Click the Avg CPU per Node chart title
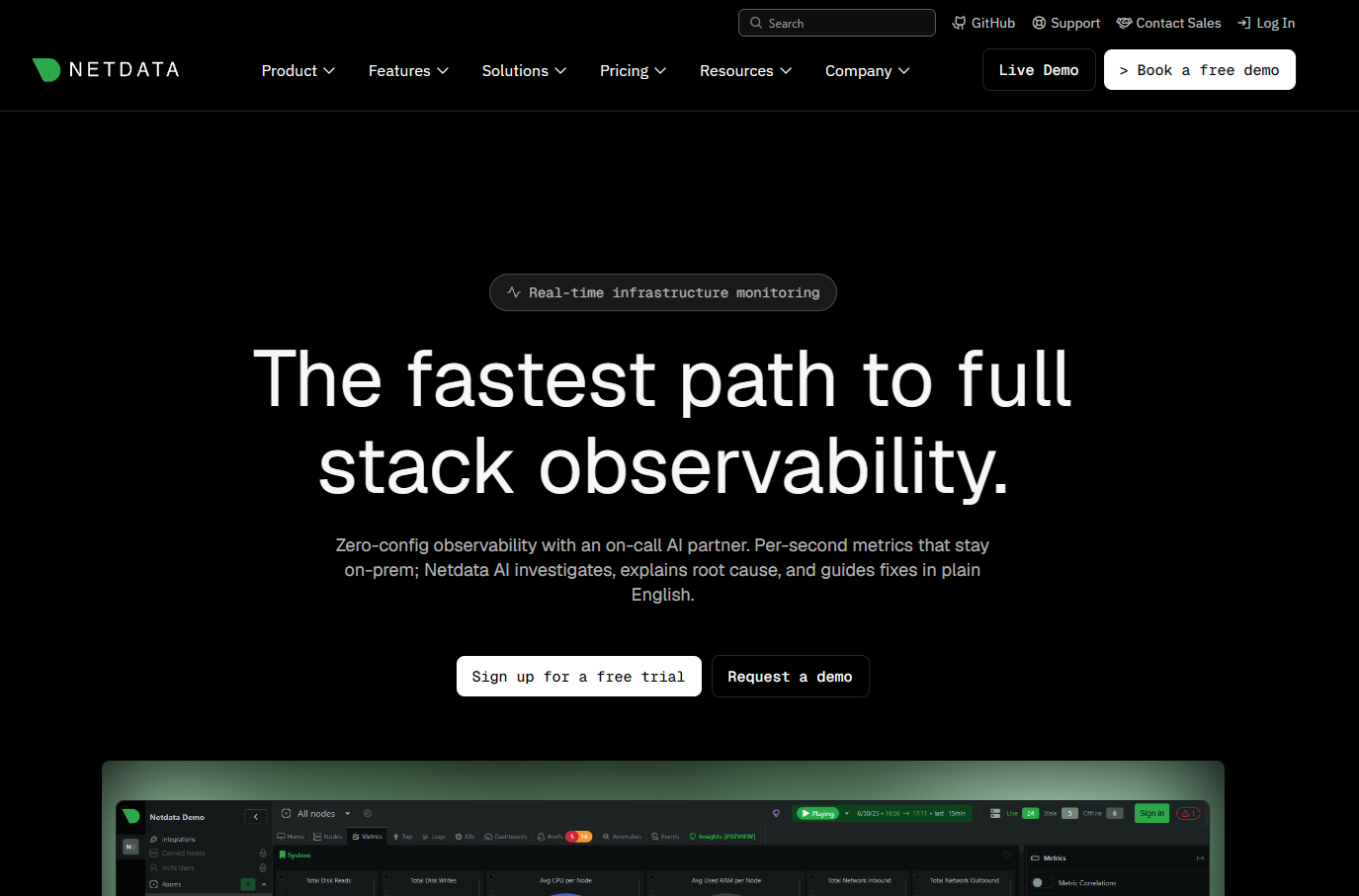The height and width of the screenshot is (896, 1359). (x=565, y=880)
